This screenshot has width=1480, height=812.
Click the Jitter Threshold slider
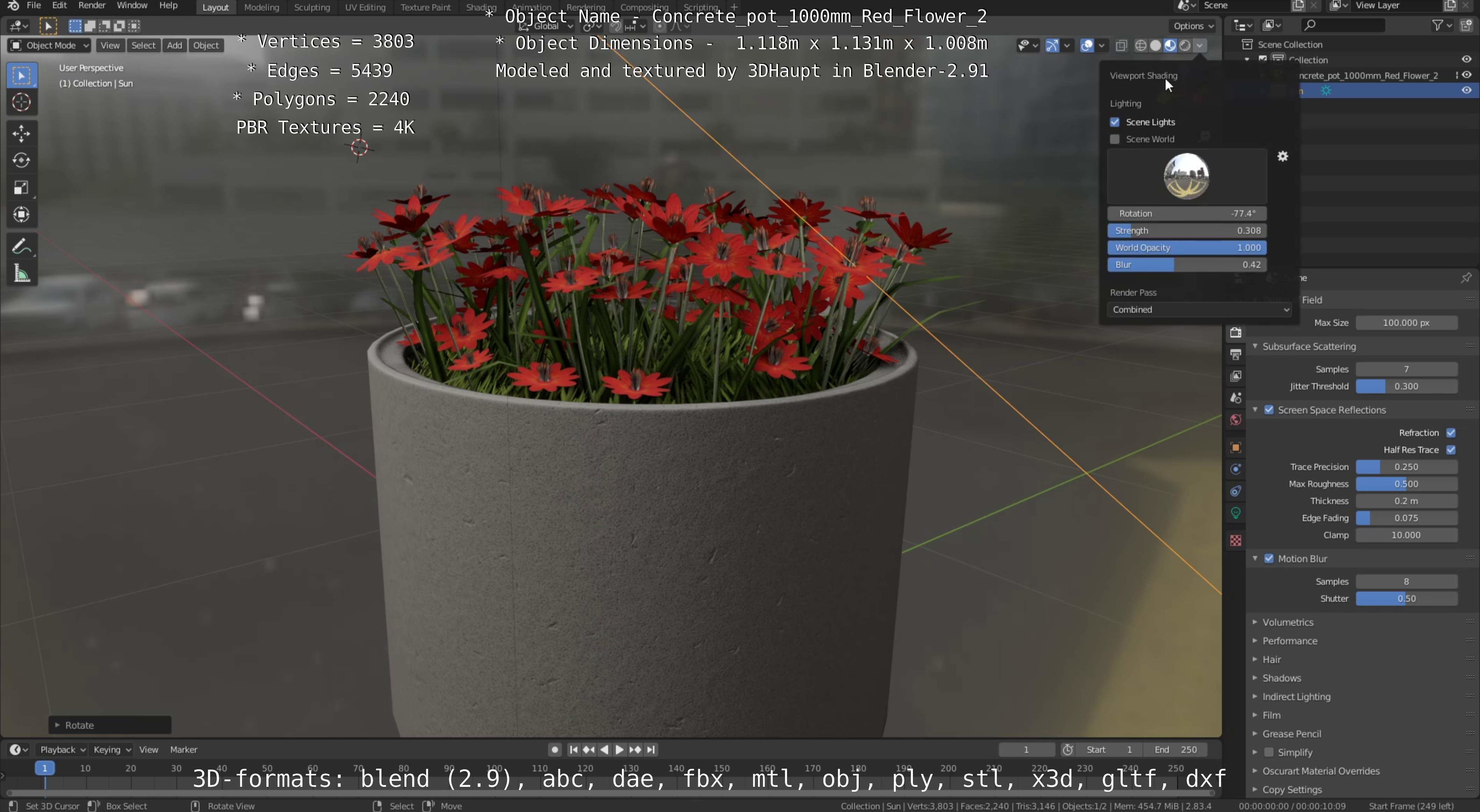[1406, 387]
